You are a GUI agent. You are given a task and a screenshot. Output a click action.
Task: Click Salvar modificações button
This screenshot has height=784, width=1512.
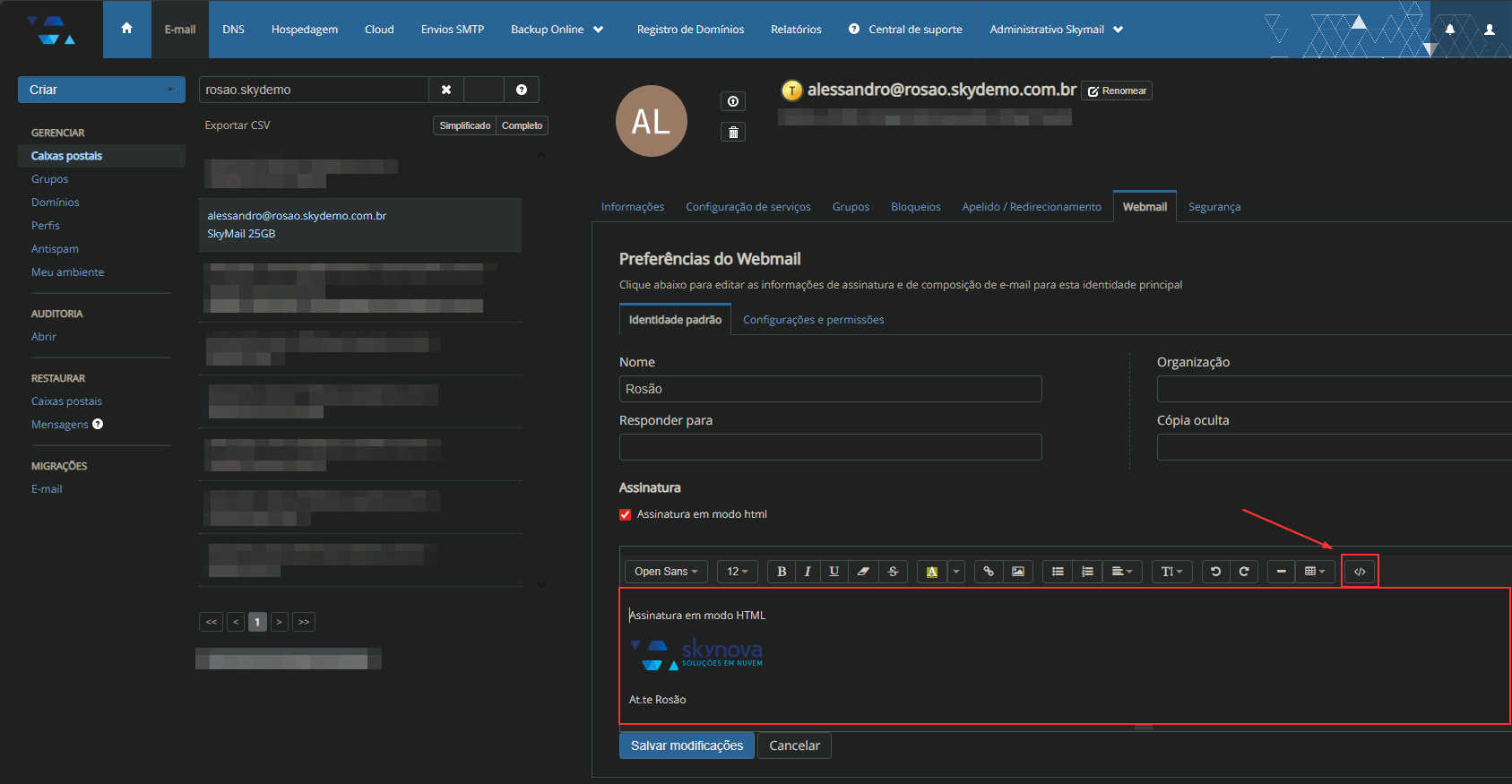687,745
